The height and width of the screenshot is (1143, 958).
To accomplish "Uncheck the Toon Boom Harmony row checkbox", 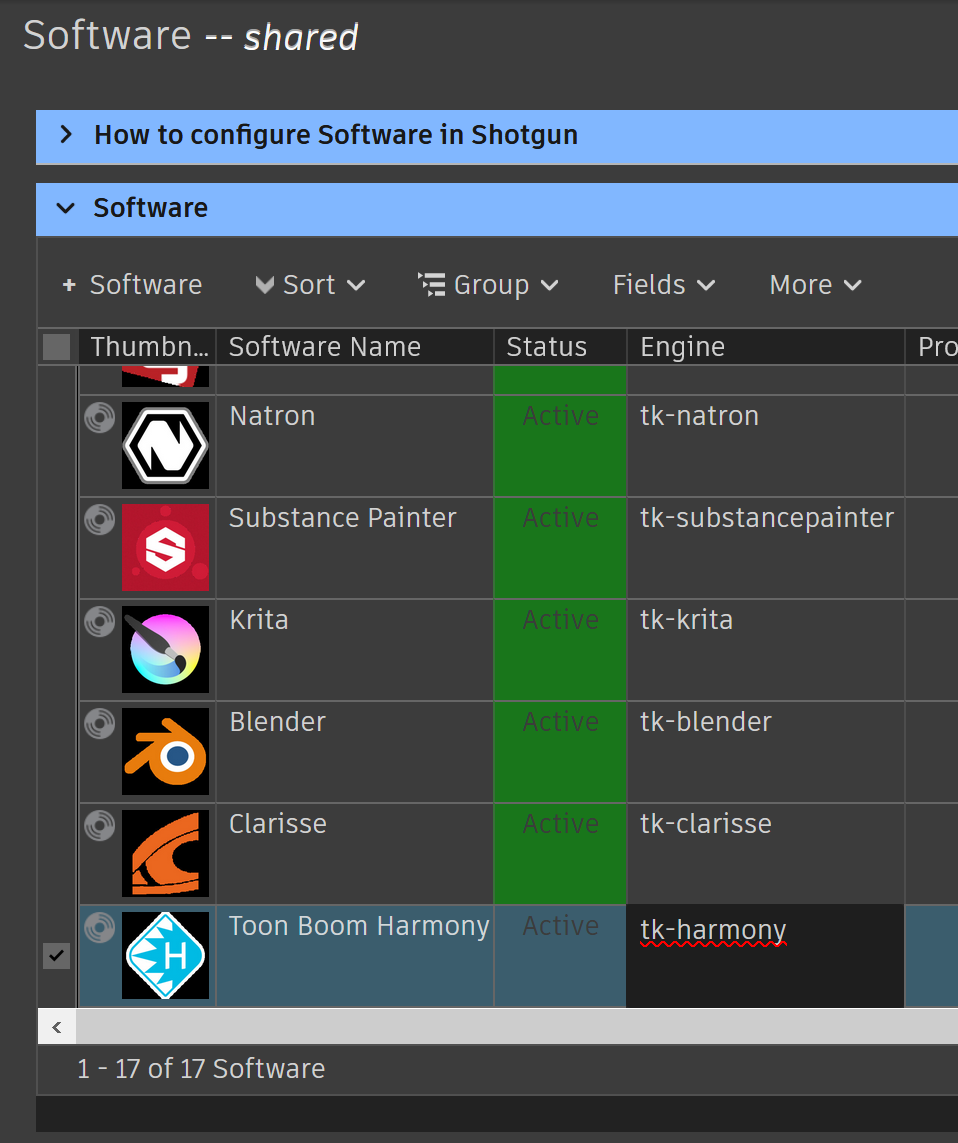I will click(x=57, y=956).
